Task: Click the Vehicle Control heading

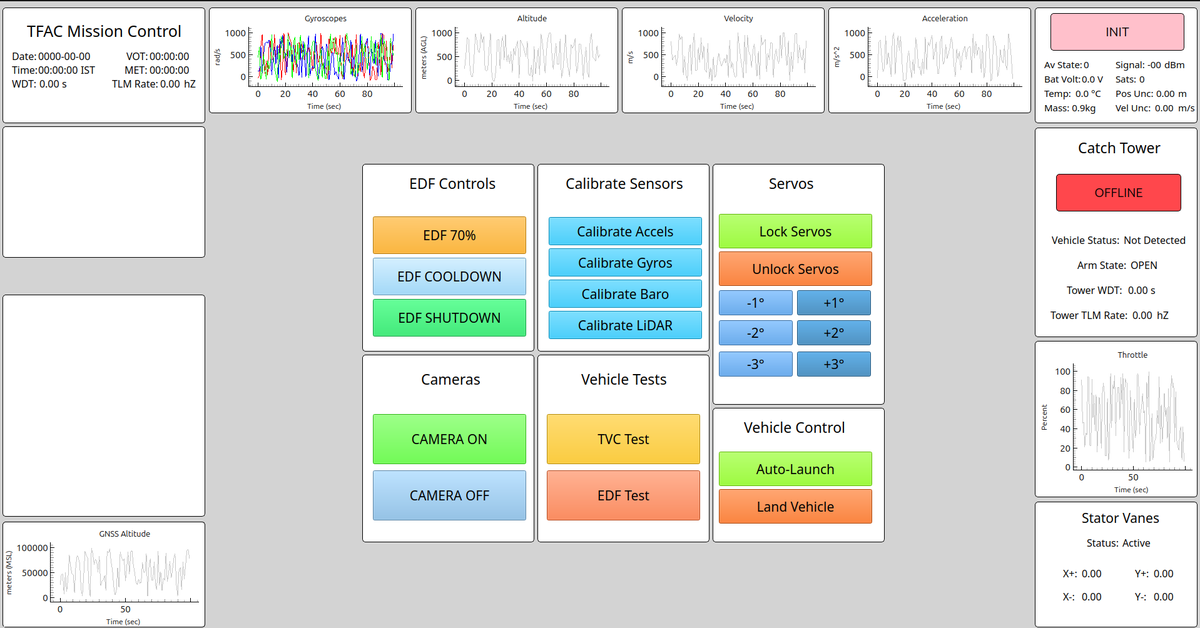Action: click(794, 428)
